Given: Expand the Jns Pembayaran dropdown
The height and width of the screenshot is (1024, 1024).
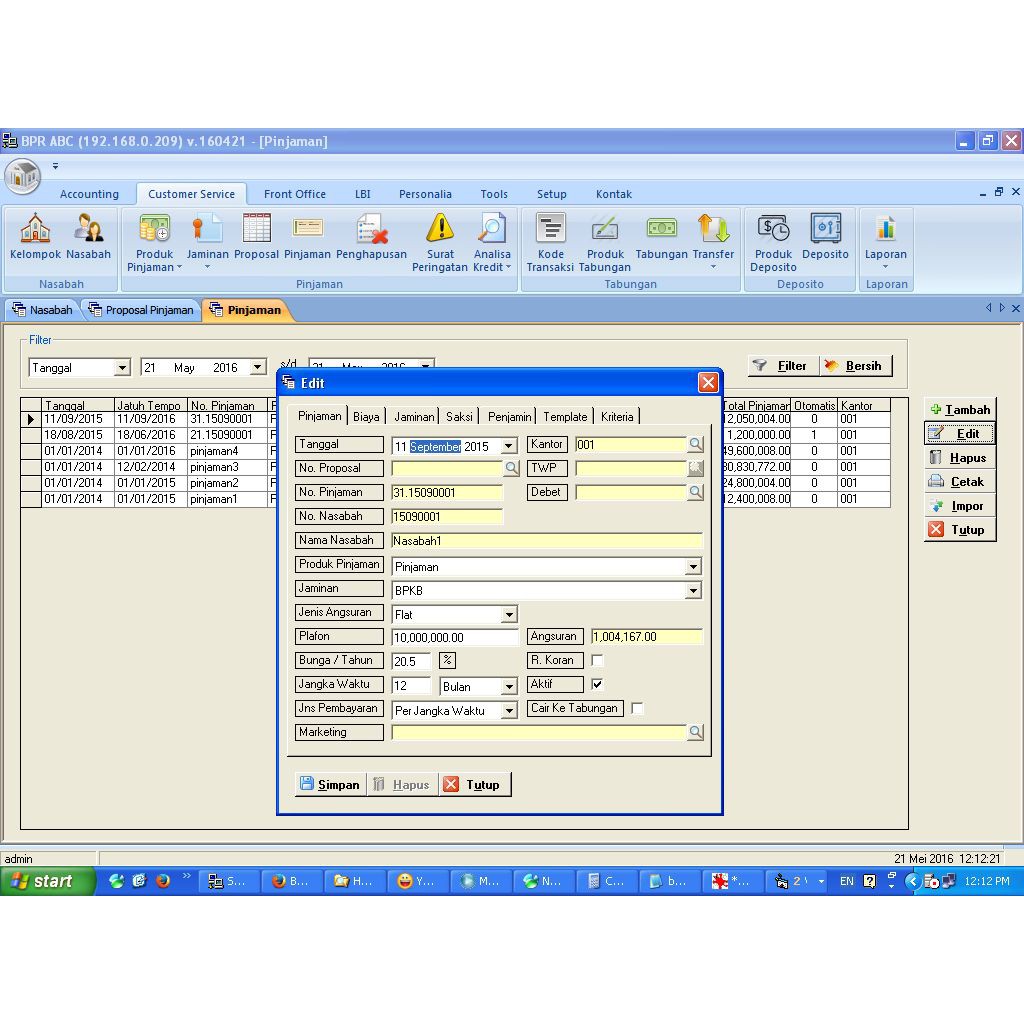Looking at the screenshot, I should tap(509, 711).
